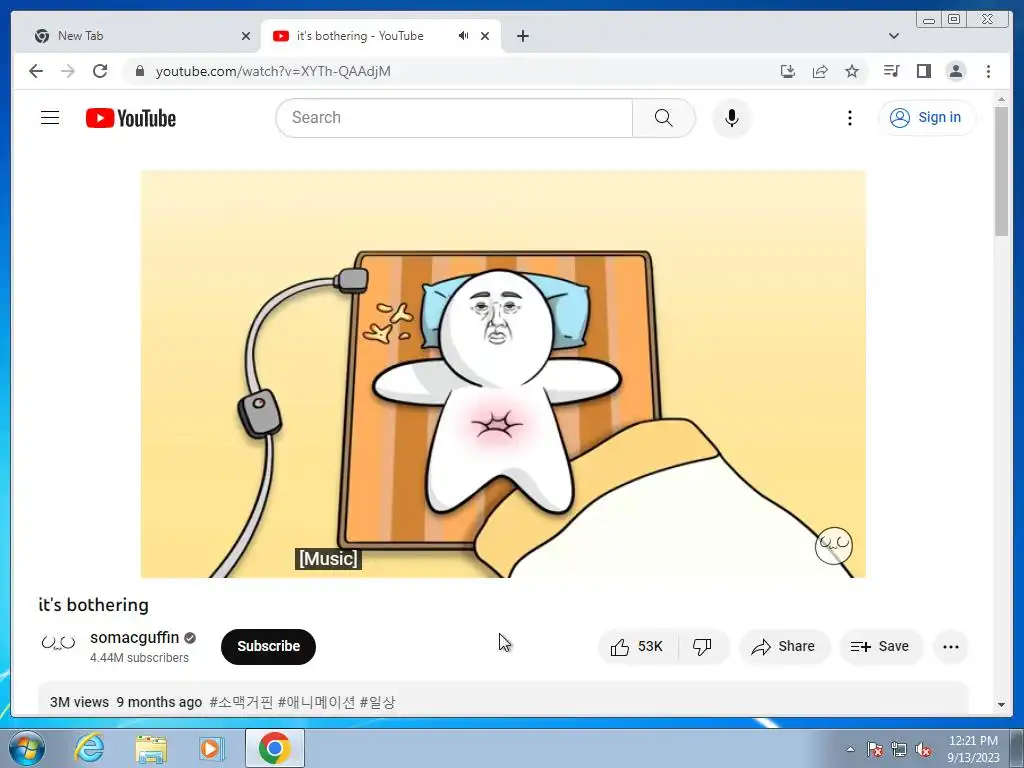Close the New Tab tab
This screenshot has width=1024, height=768.
pyautogui.click(x=246, y=36)
